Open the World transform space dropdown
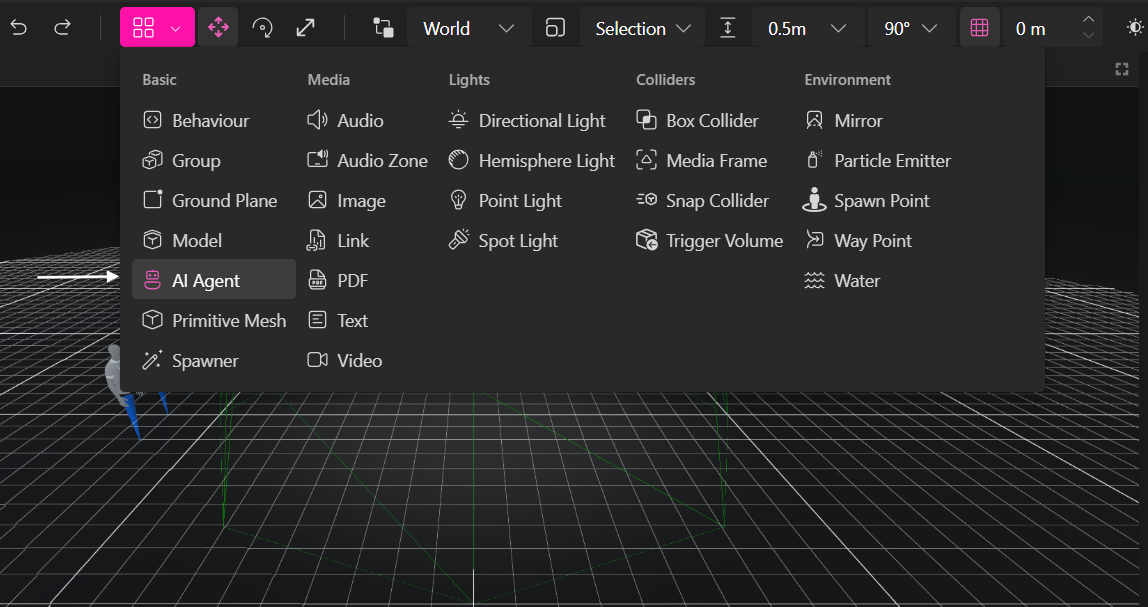Image resolution: width=1148 pixels, height=607 pixels. (x=469, y=28)
